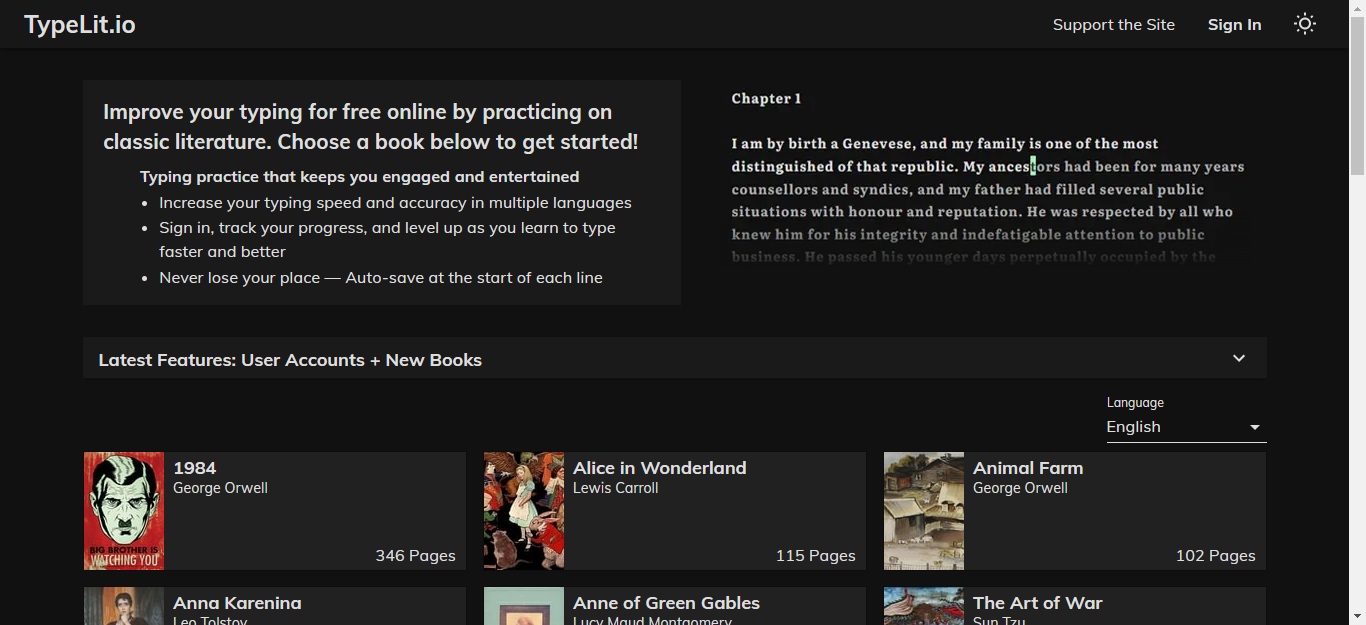
Task: Click the 1984 Big Brother cover thumbnail
Action: tap(124, 510)
